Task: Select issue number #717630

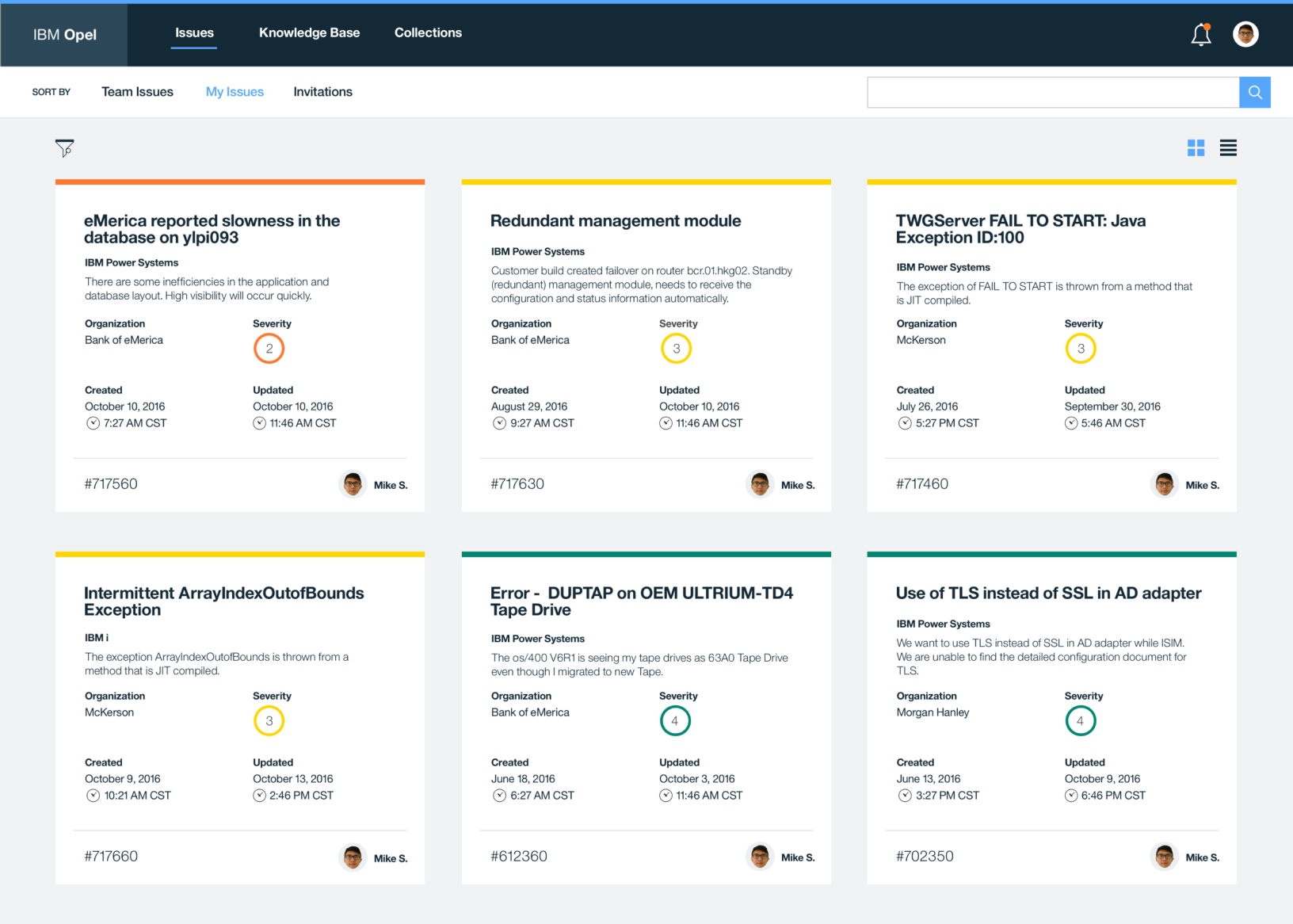Action: tap(517, 484)
